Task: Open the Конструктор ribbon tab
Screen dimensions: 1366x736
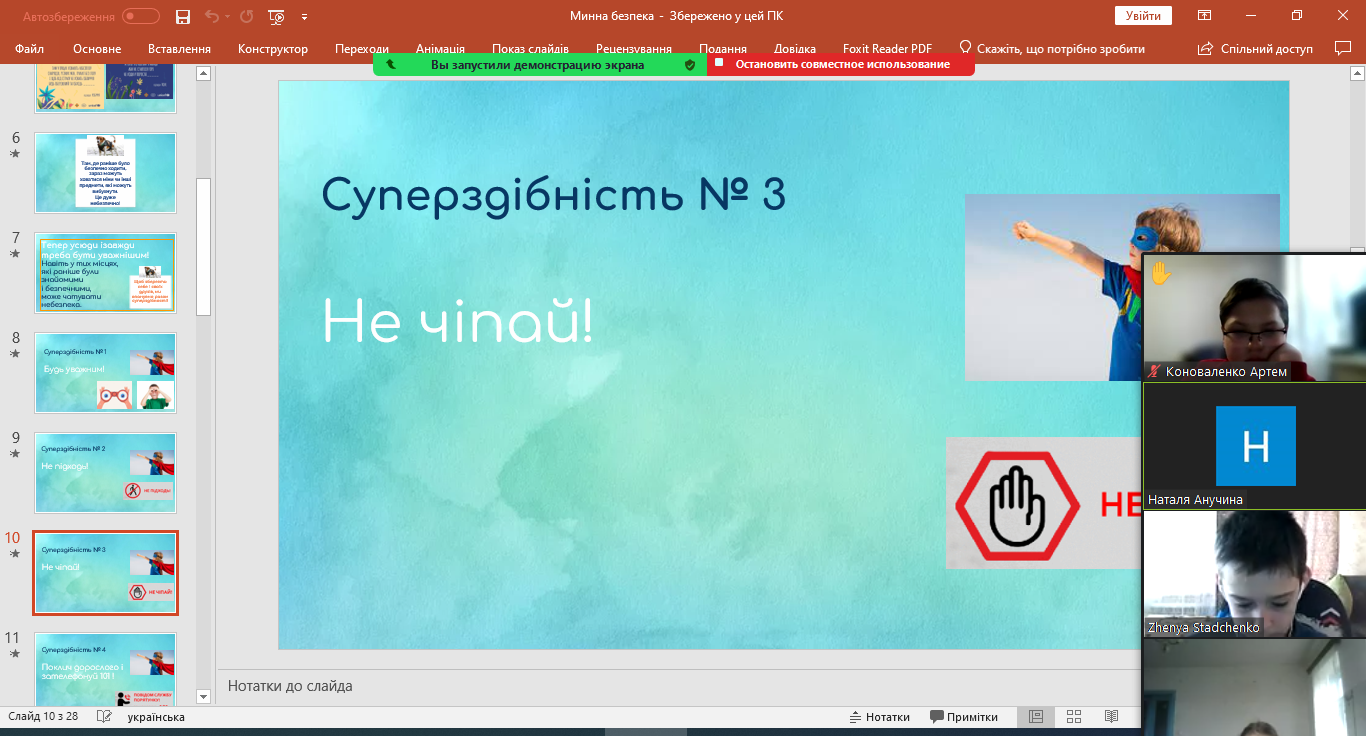Action: coord(273,48)
